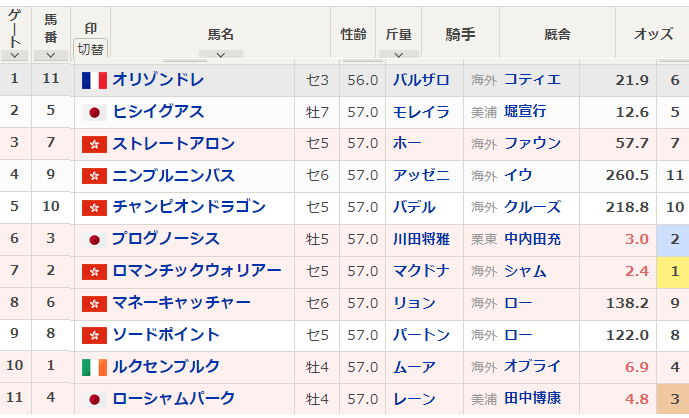Click the Irish flag beside ルクセンブルク
Image resolution: width=689 pixels, height=418 pixels.
[94, 367]
